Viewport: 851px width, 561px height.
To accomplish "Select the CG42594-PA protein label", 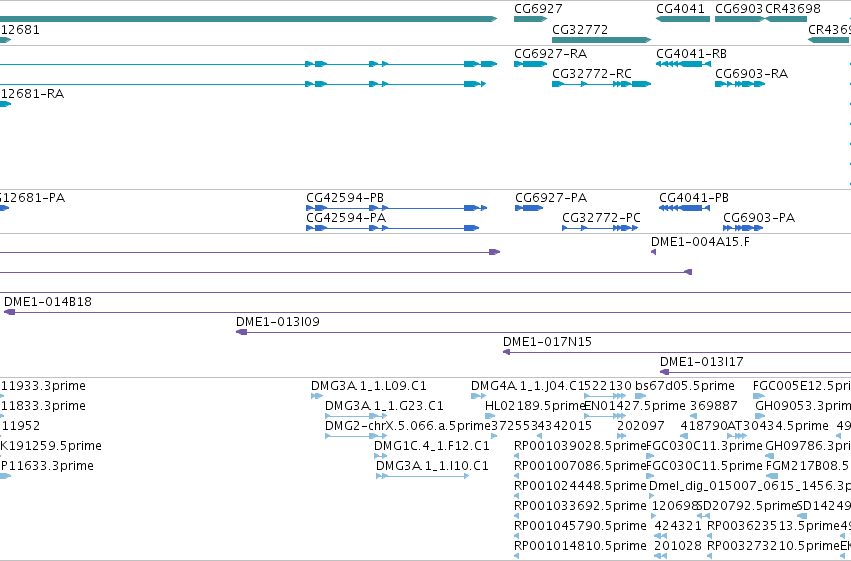I will point(346,218).
